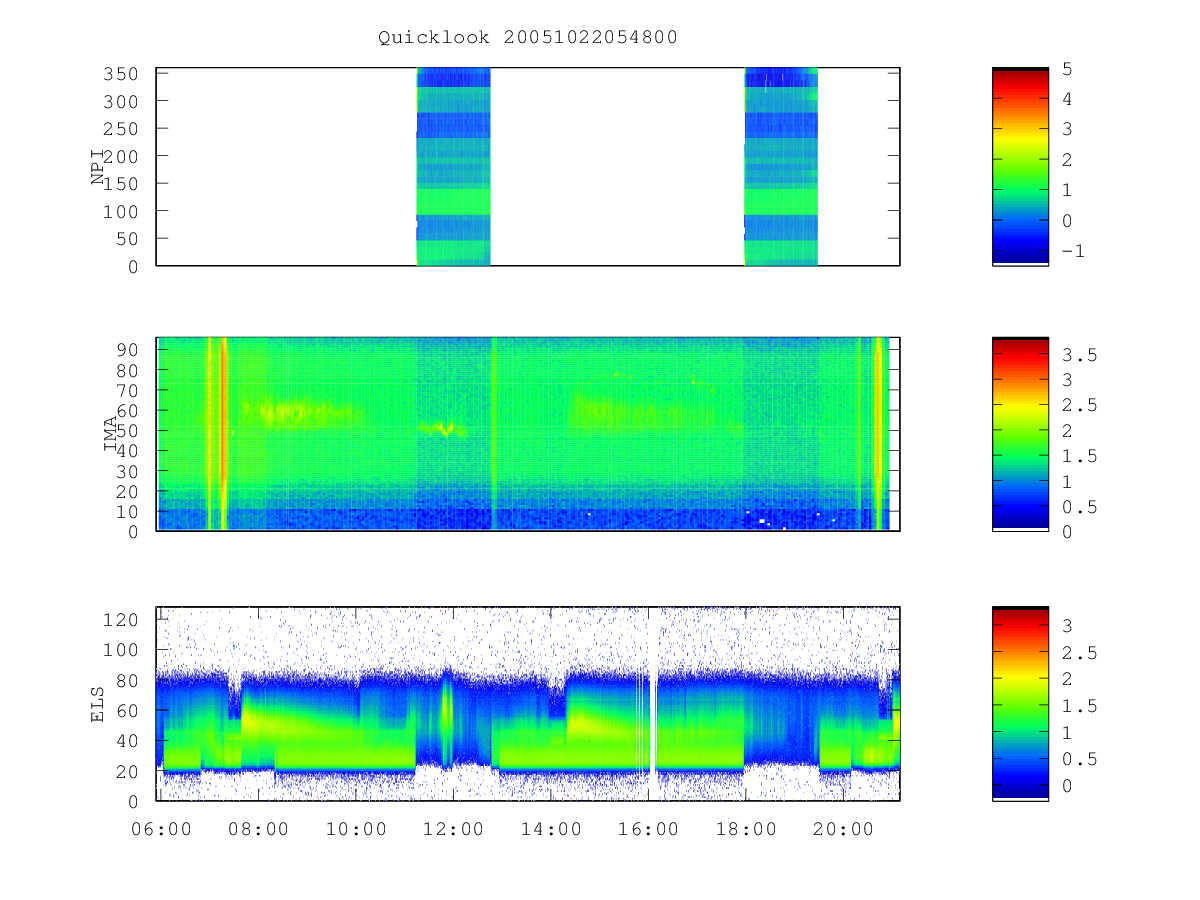The image size is (1200, 900).
Task: Click the title Quicklook 20051022054800
Action: (x=527, y=38)
